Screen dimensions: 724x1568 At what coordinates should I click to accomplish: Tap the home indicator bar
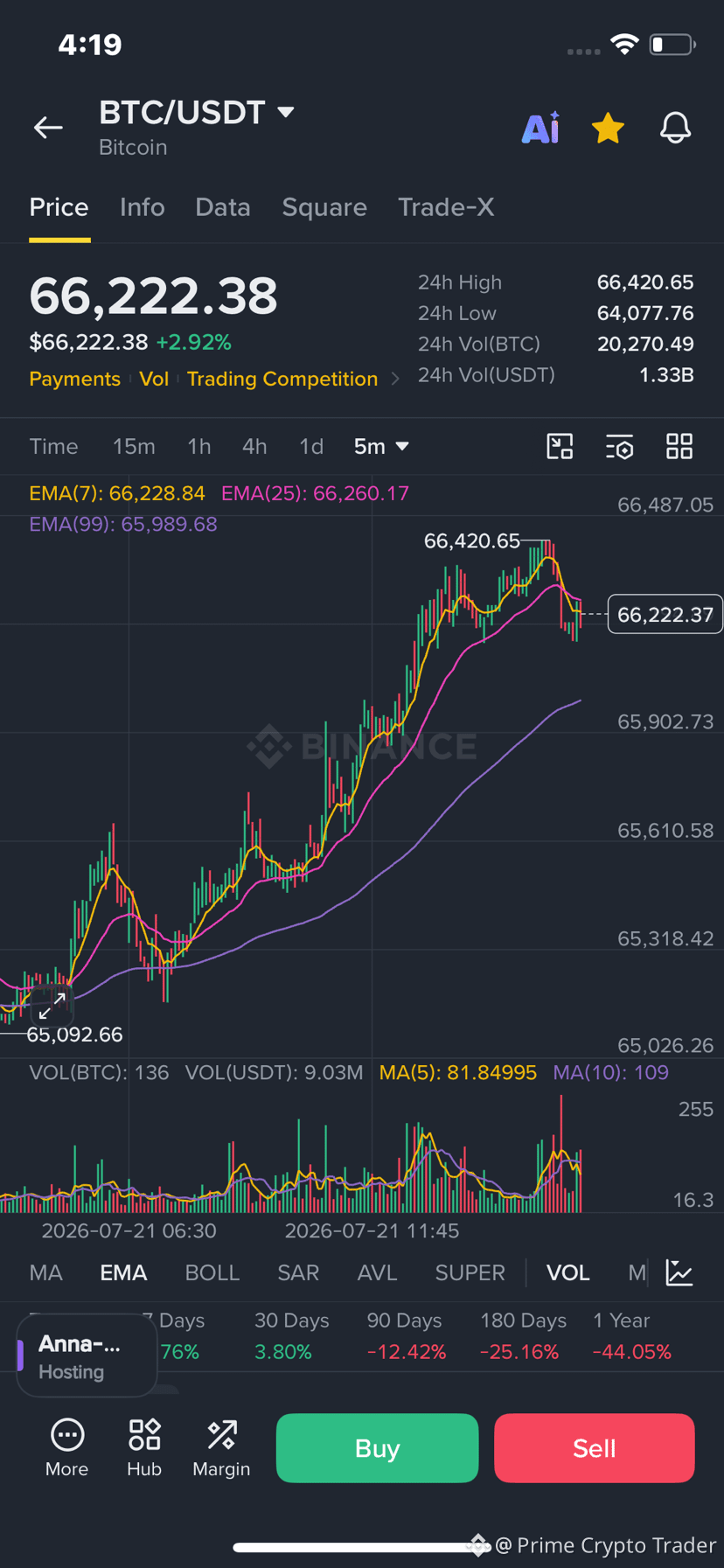[362, 1547]
